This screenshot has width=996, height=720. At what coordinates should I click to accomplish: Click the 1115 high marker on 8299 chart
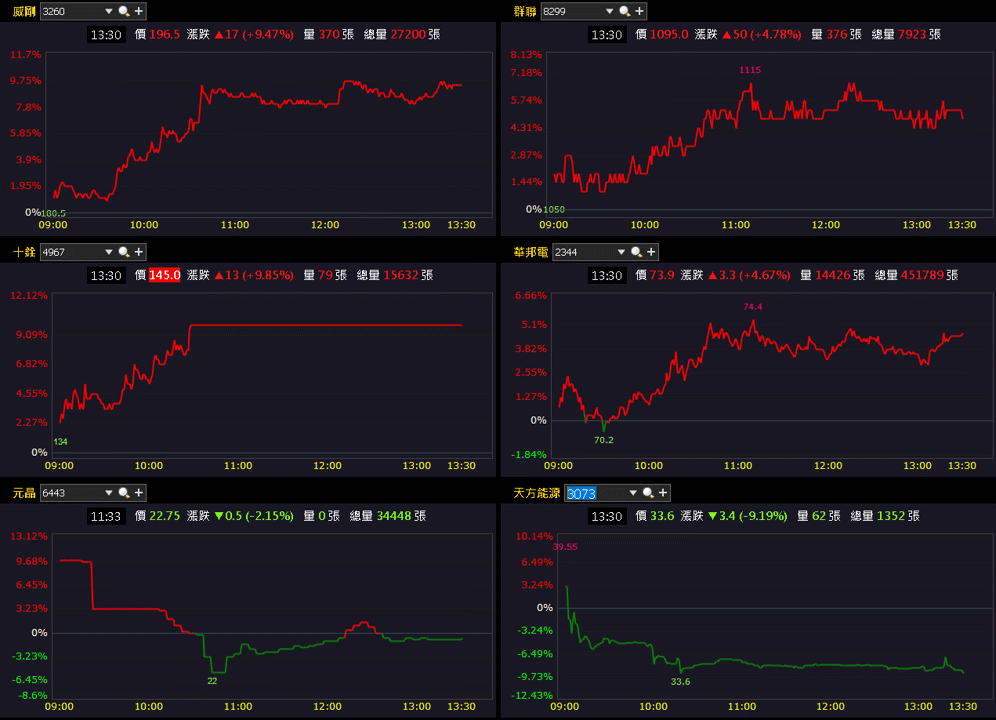click(750, 70)
